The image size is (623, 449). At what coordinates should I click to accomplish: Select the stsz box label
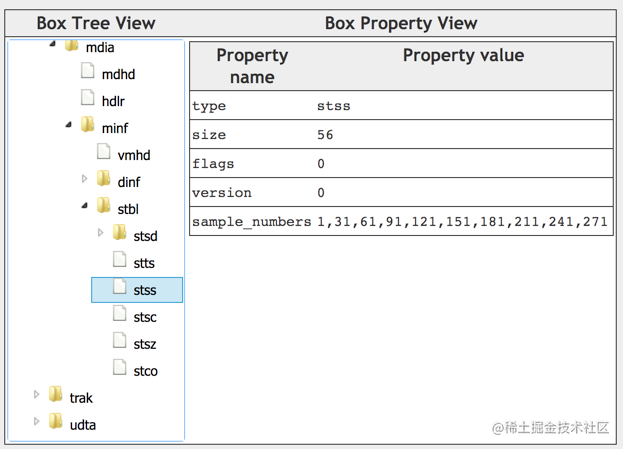145,344
